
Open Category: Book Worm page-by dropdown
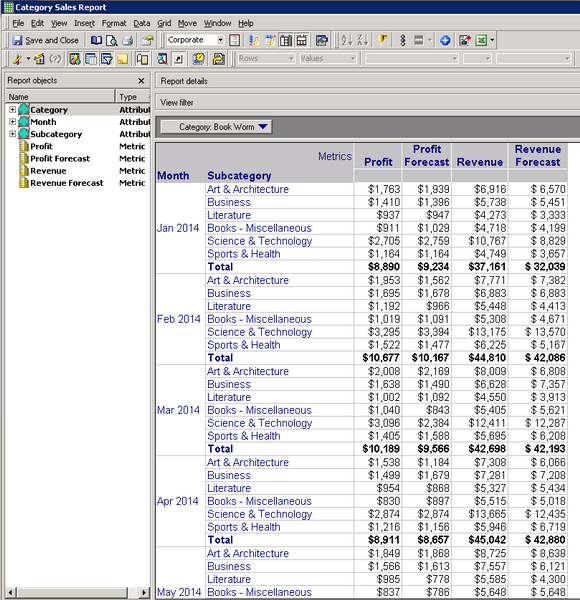click(x=216, y=127)
